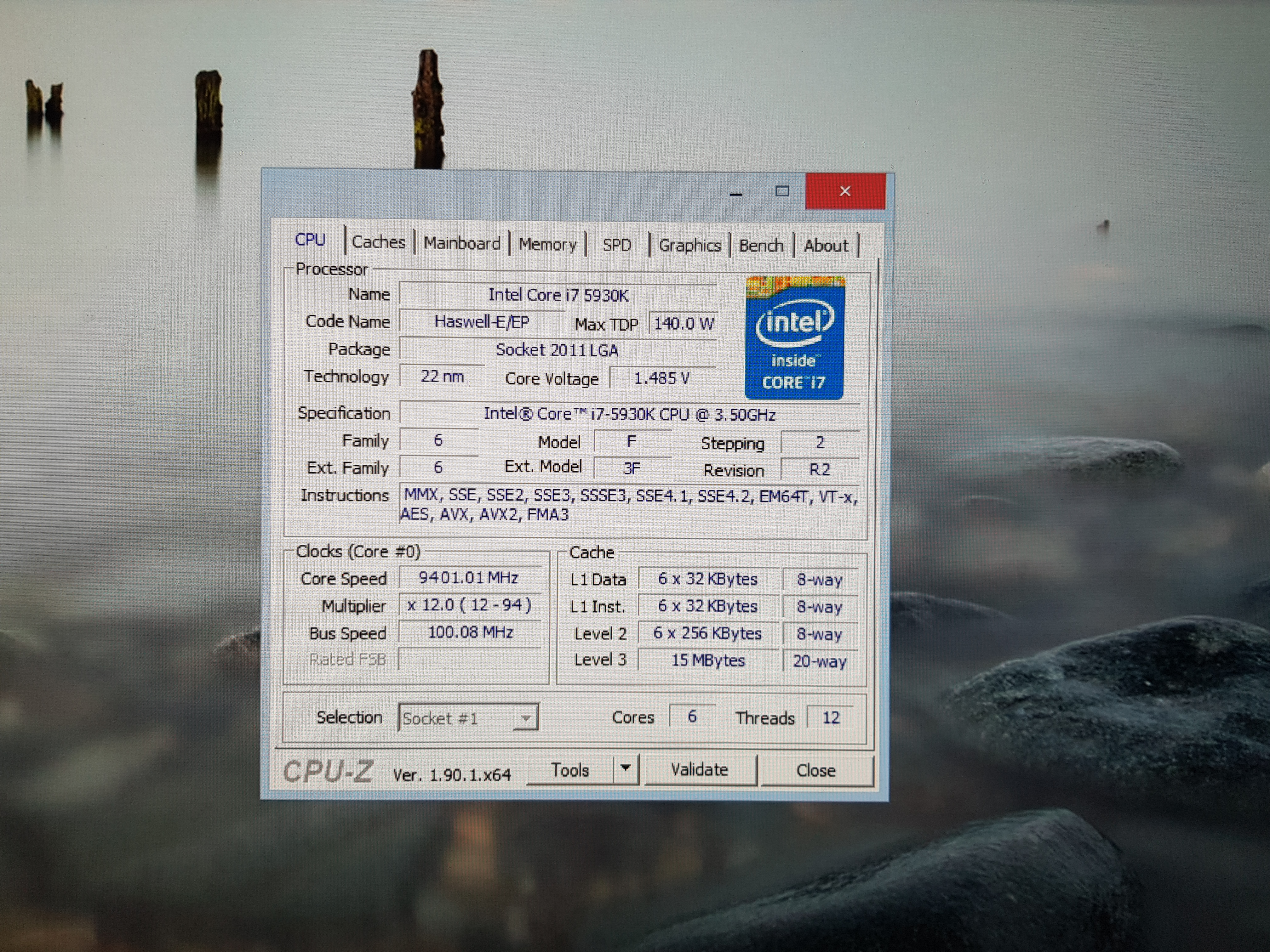Expand the Socket #1 selection dropdown
This screenshot has height=952, width=1270.
[525, 718]
